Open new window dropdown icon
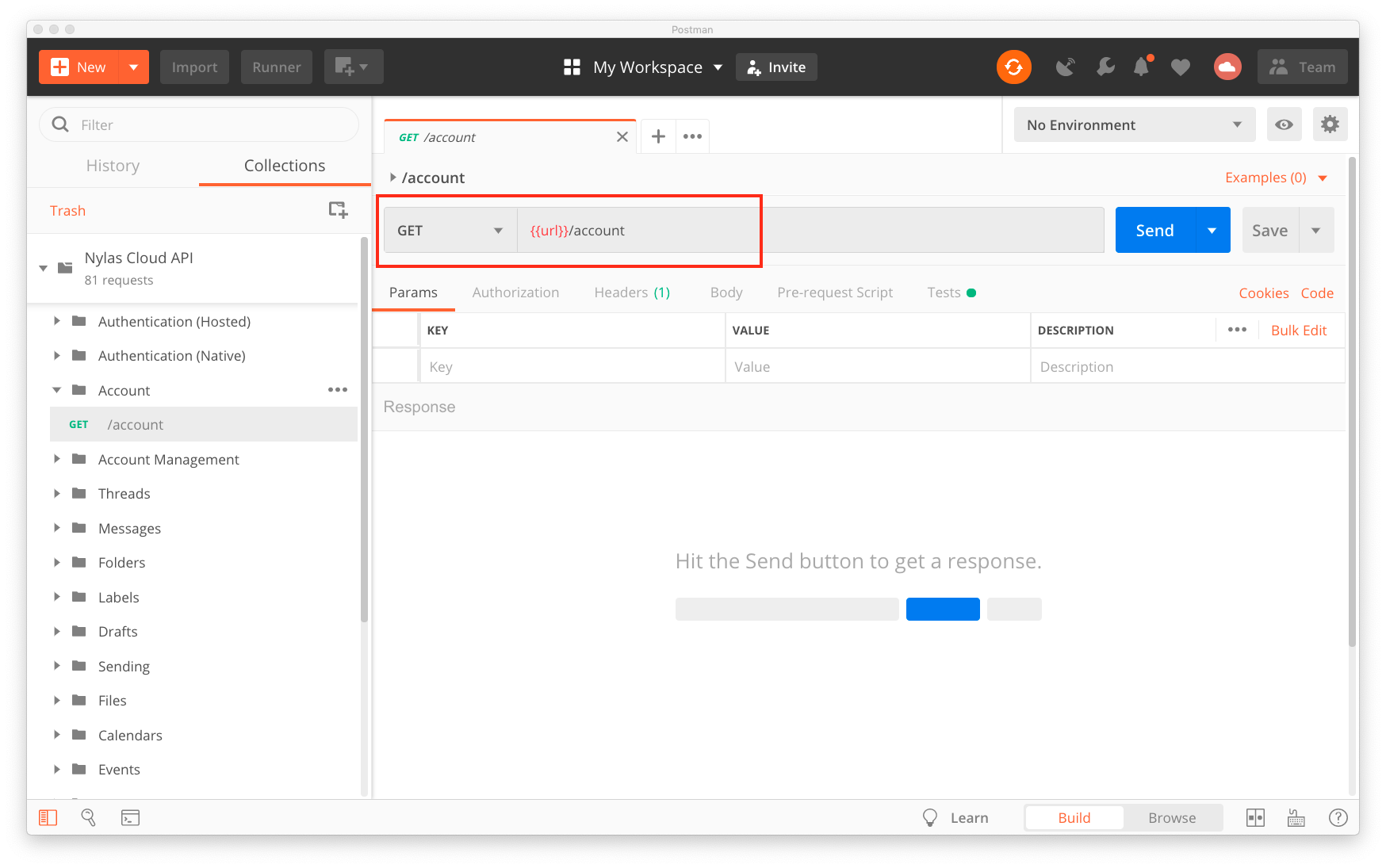The height and width of the screenshot is (868, 1386). coord(354,67)
